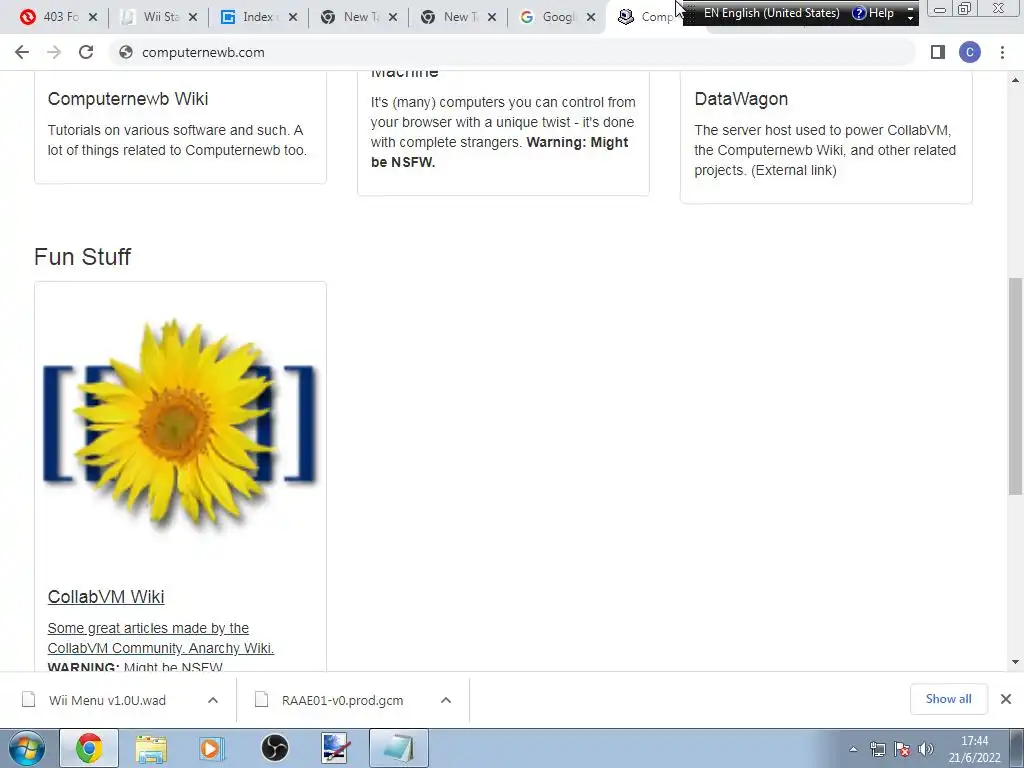Click 'Some great articles made by the' text link
Viewport: 1024px width, 768px height.
click(x=148, y=628)
